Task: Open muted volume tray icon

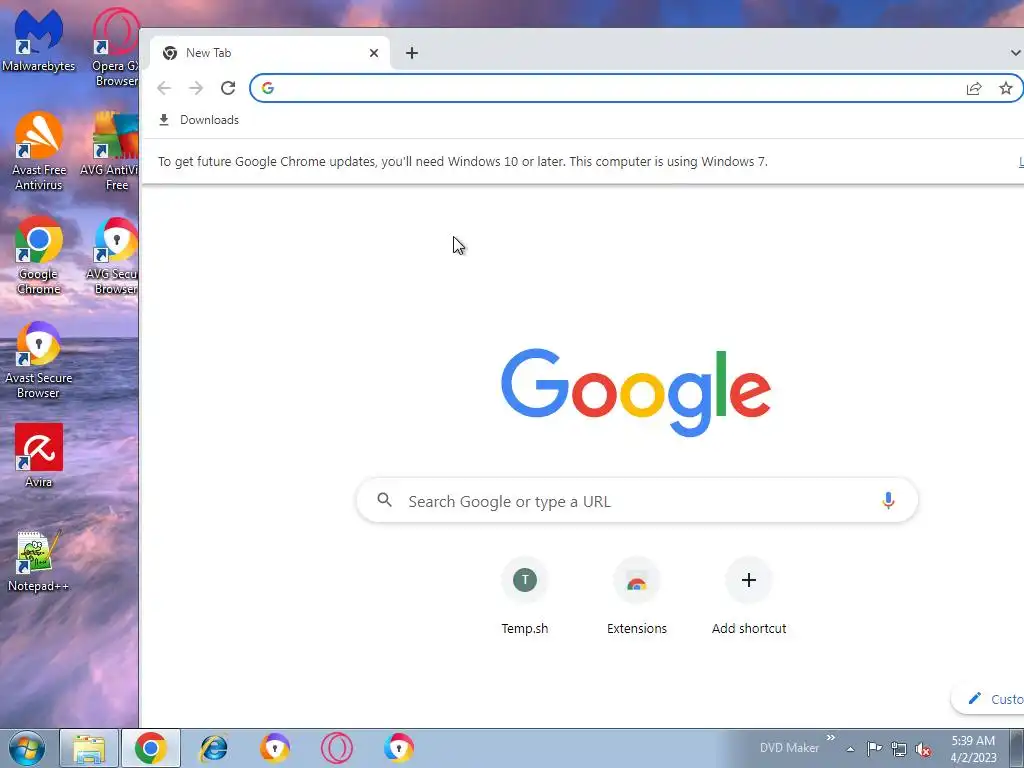Action: tap(923, 749)
